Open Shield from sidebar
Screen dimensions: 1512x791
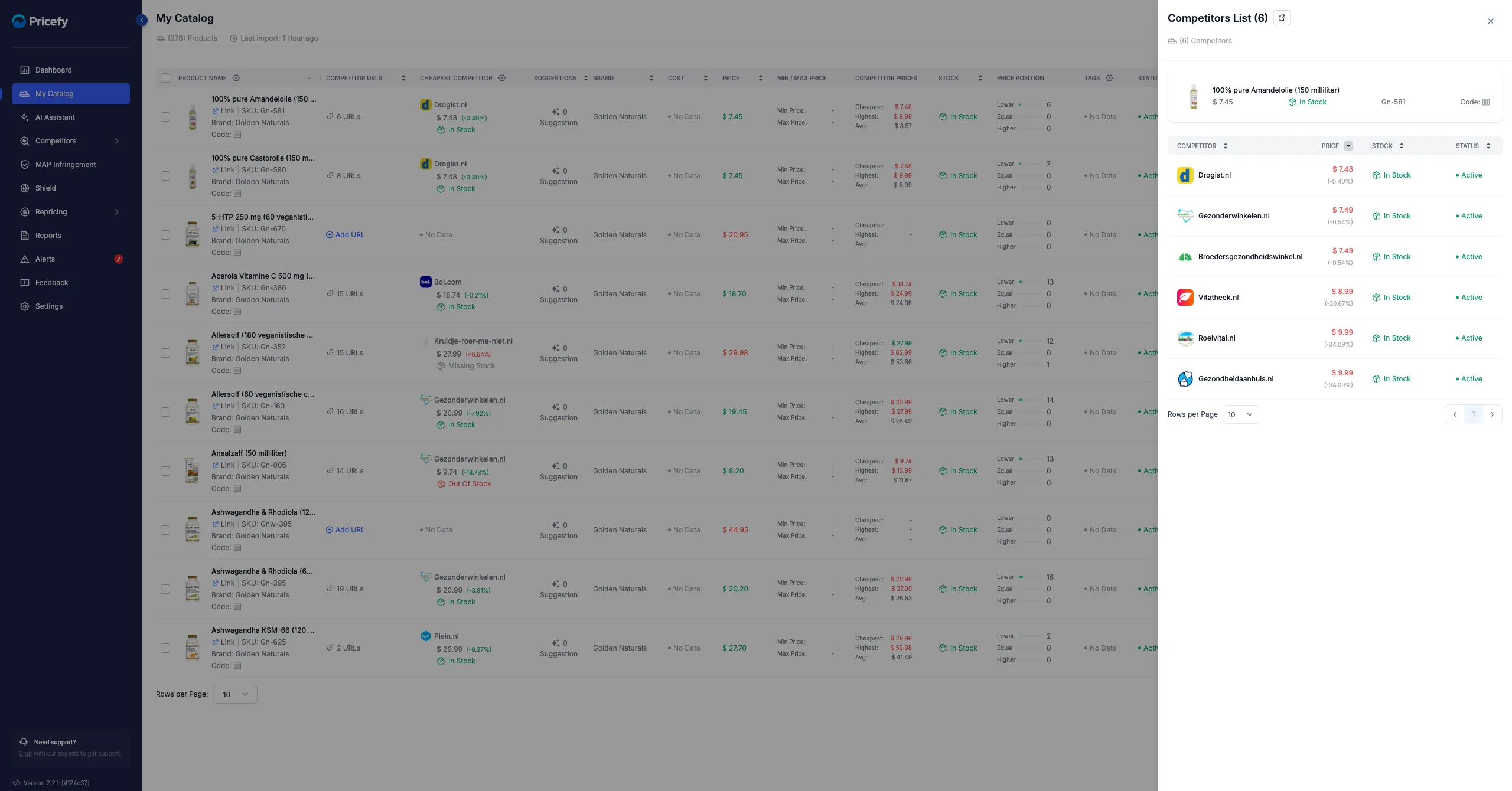[x=71, y=188]
